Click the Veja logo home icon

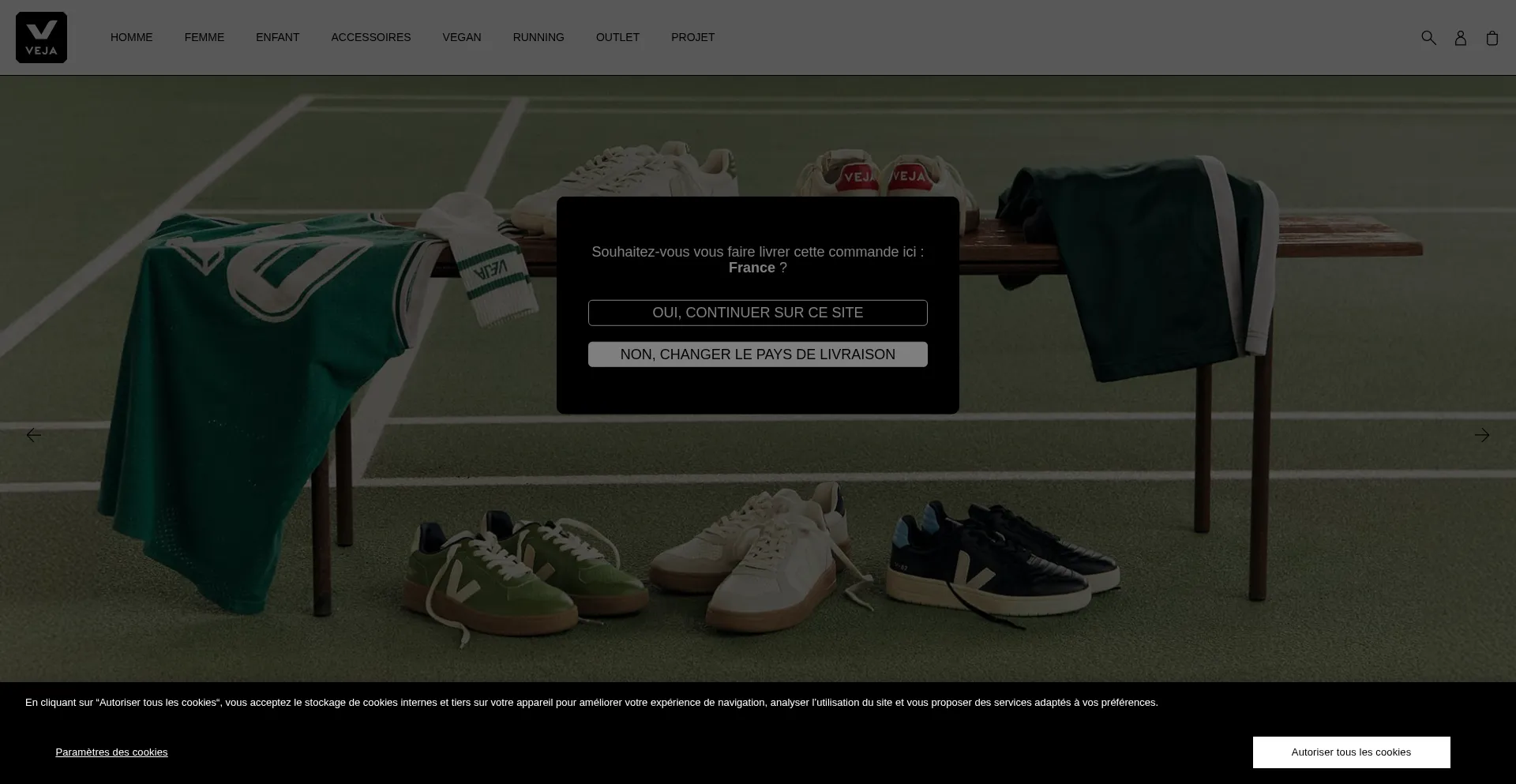tap(41, 37)
